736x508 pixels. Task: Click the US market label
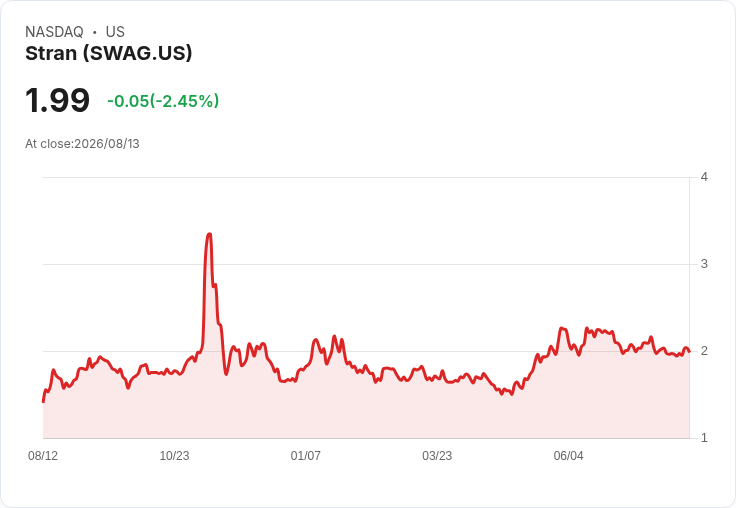[x=115, y=32]
